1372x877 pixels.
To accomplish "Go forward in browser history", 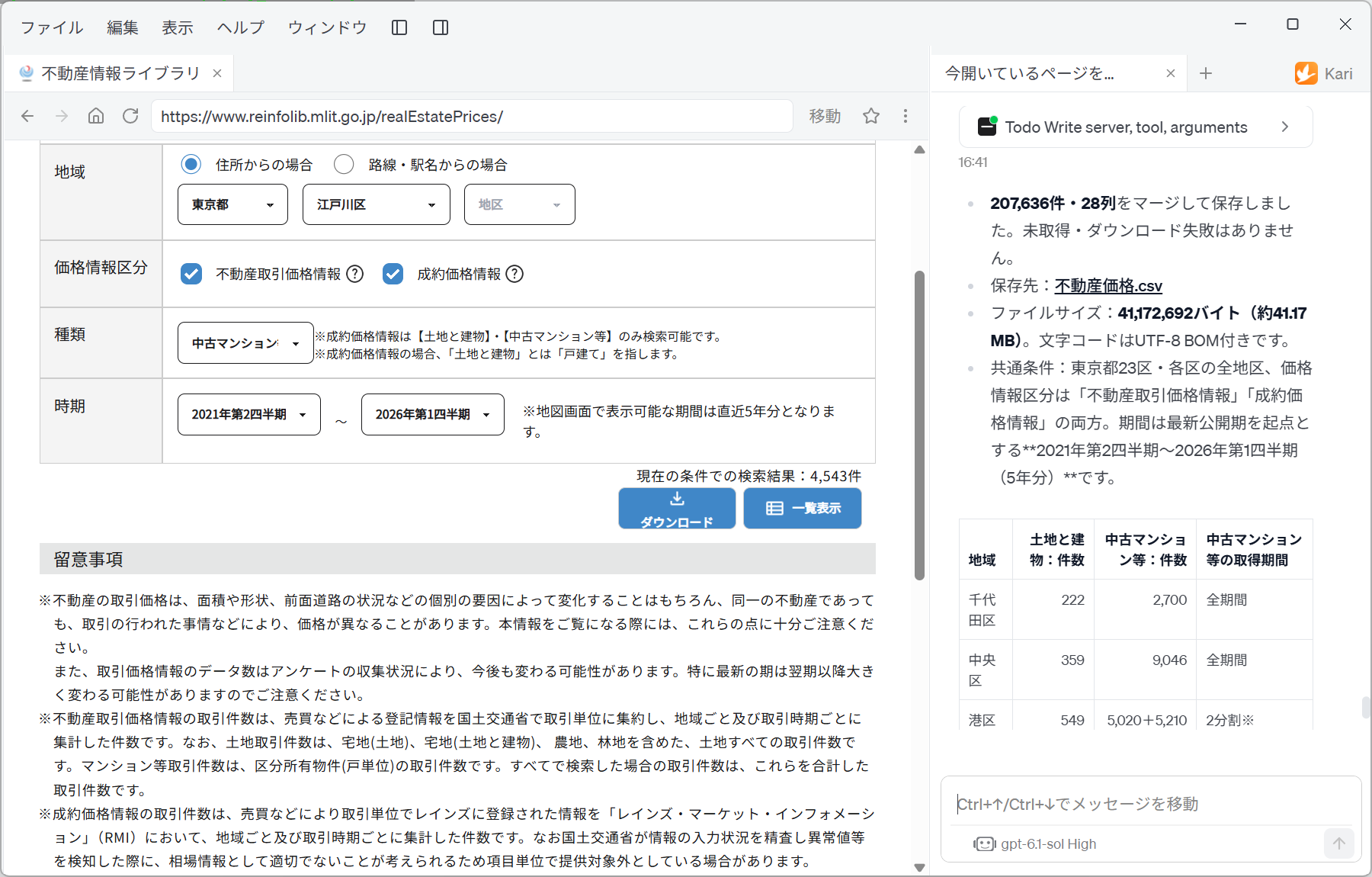I will coord(62,116).
